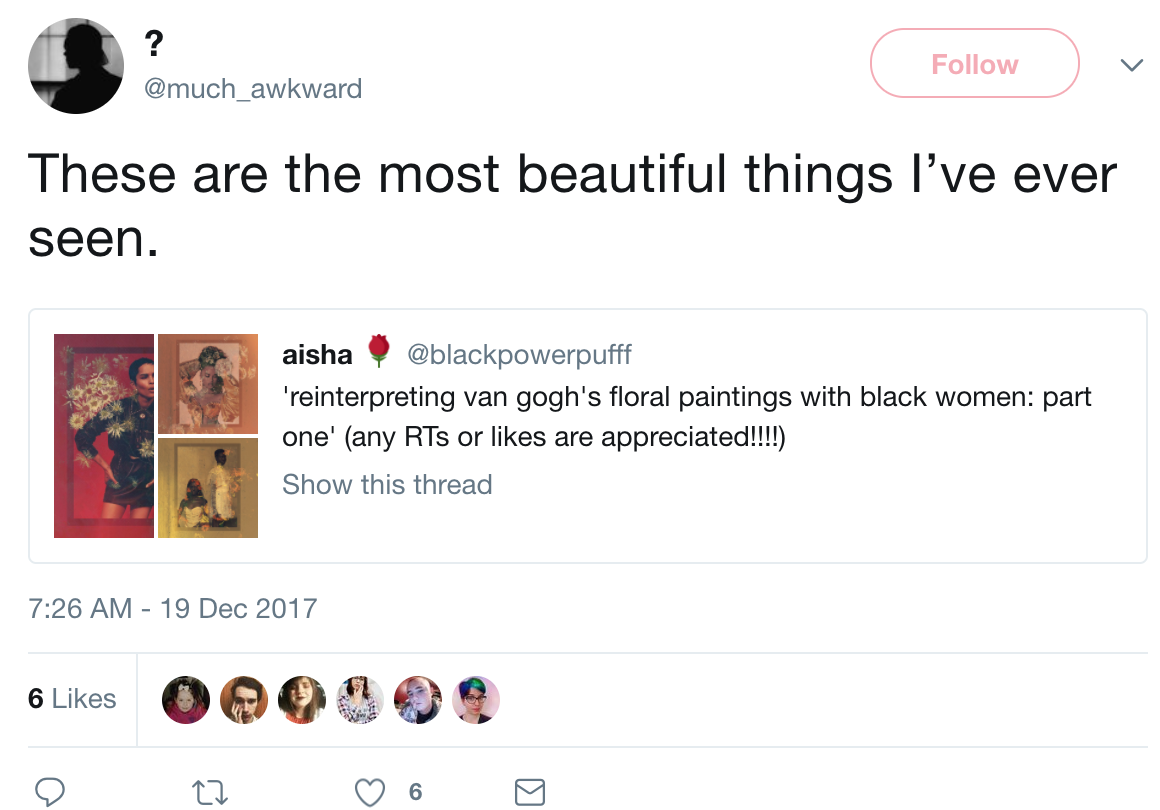Like the tweet with heart icon
1160x810 pixels.
pos(370,792)
